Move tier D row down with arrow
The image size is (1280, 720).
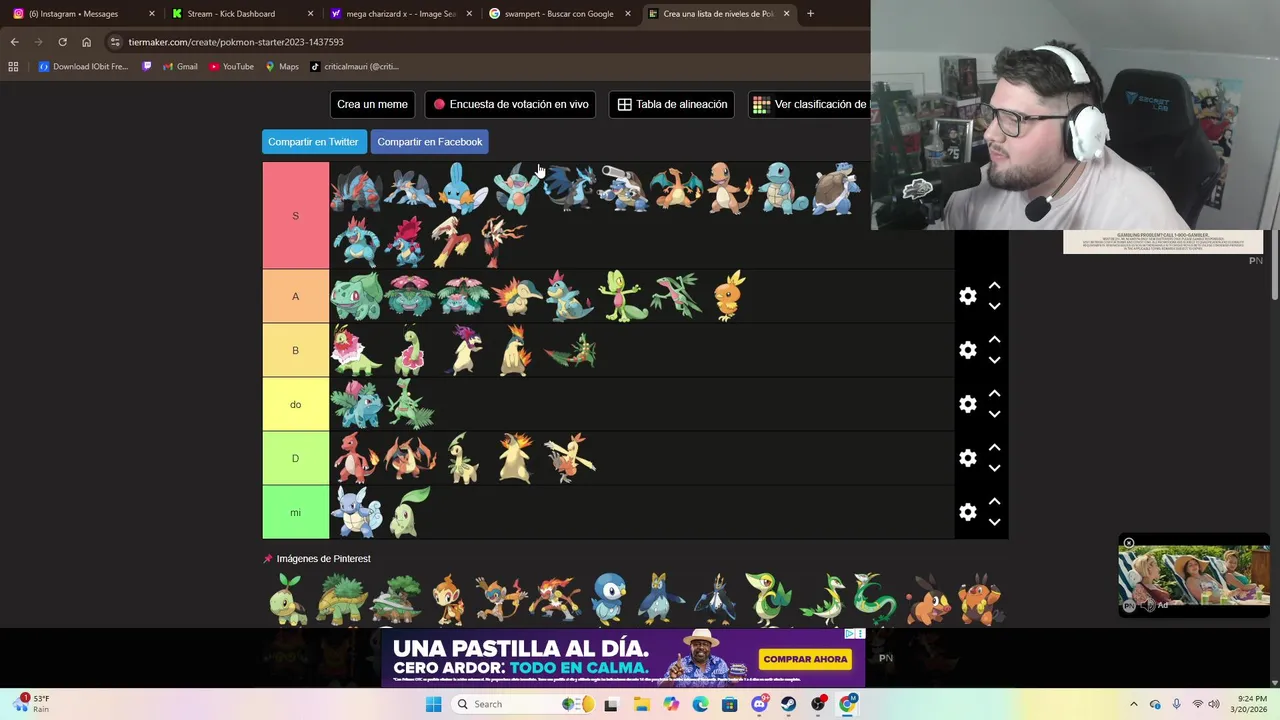[994, 468]
